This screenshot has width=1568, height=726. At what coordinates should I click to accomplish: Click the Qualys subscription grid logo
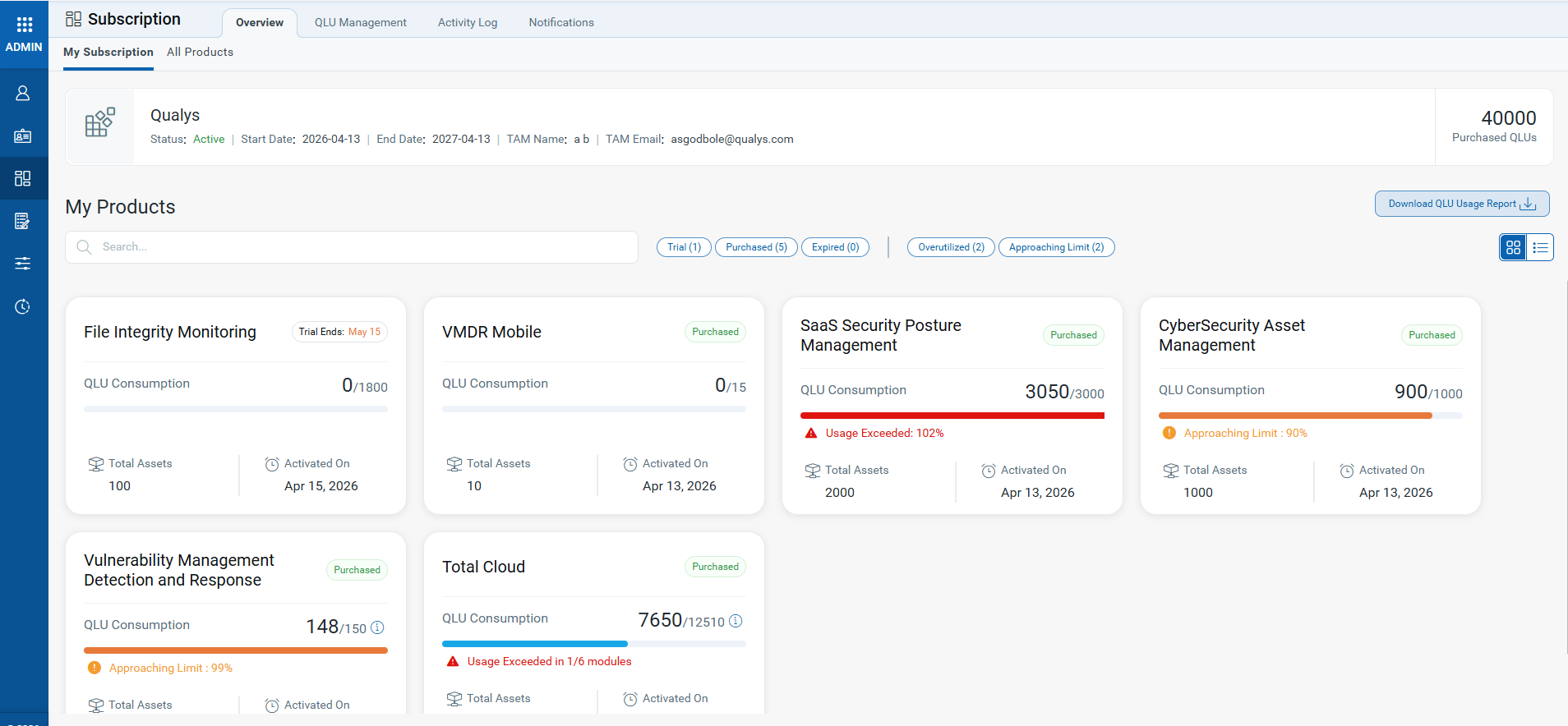pos(100,122)
